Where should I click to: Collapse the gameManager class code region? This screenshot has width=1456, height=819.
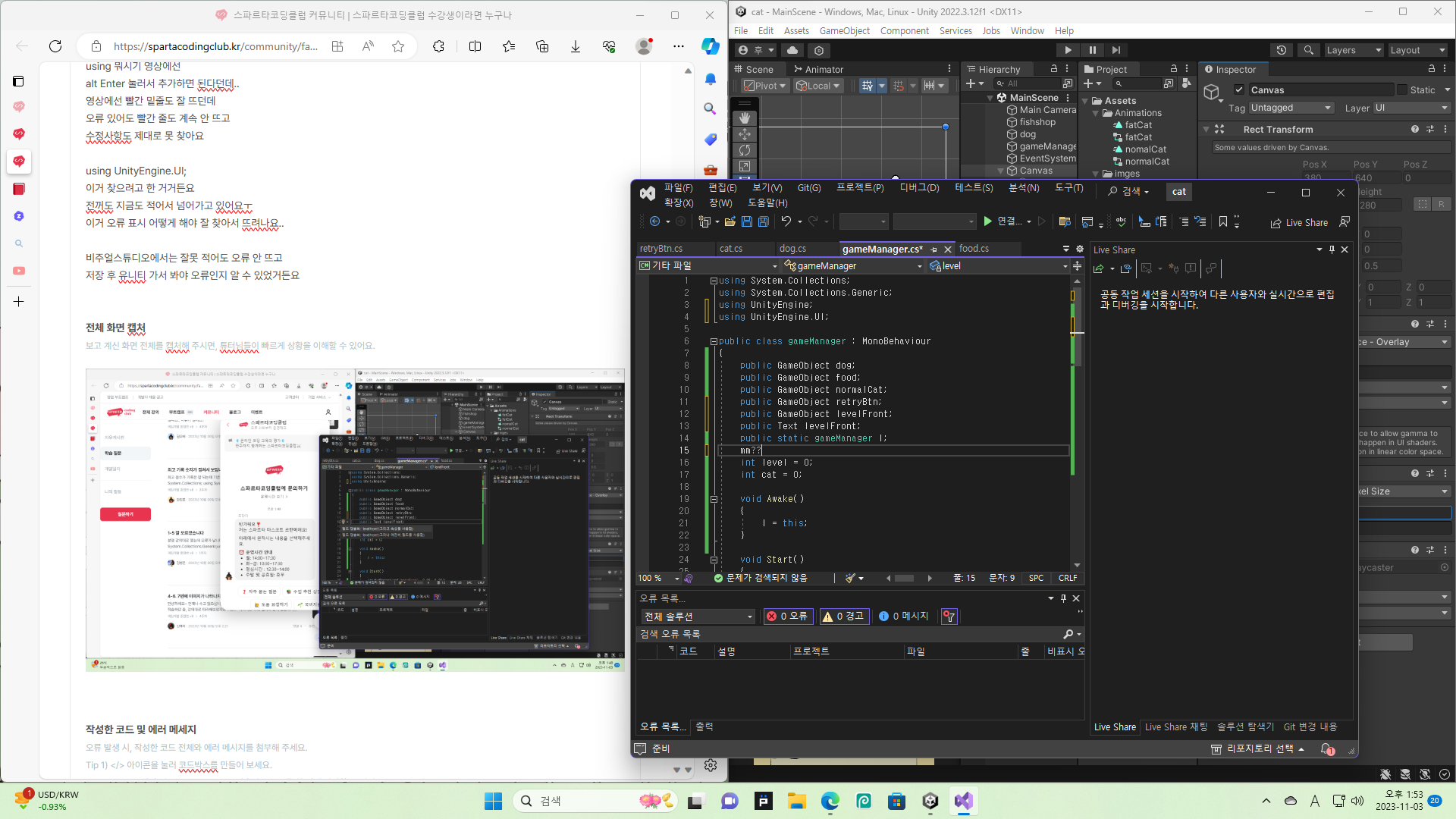[x=714, y=341]
